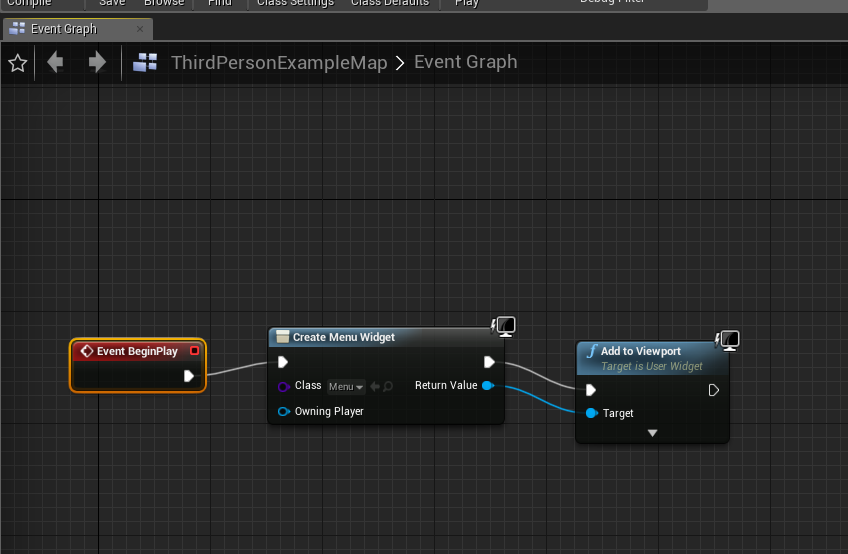The image size is (848, 554).
Task: Click the monitor icon above Create Menu Widget
Action: pyautogui.click(x=504, y=326)
